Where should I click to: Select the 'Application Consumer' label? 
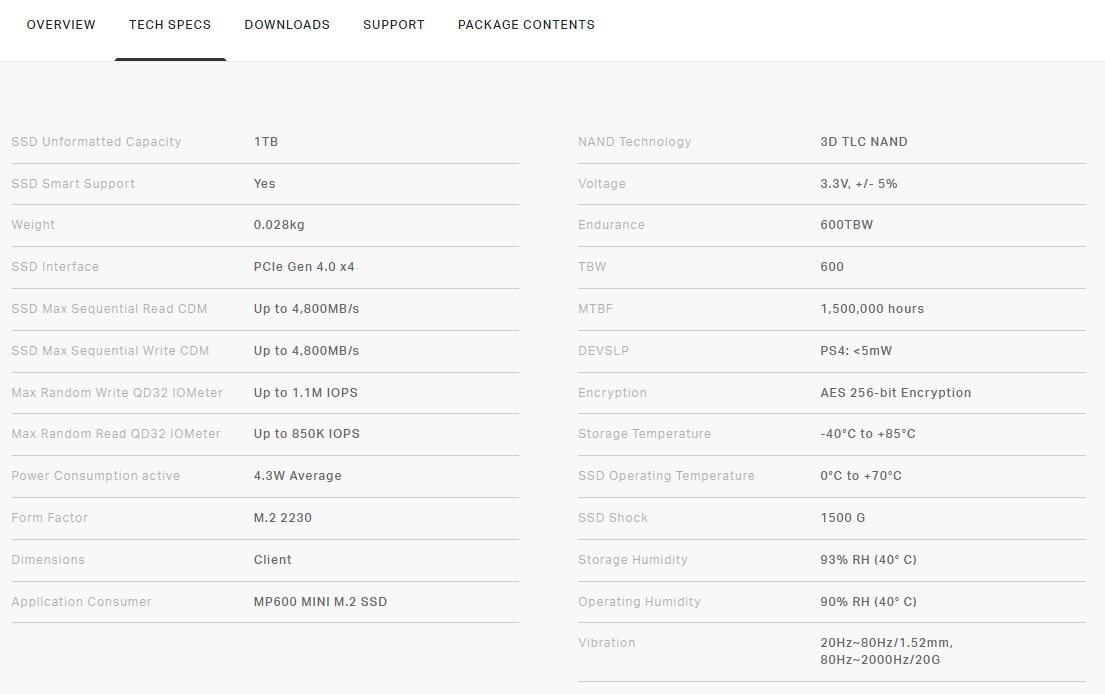tap(81, 602)
